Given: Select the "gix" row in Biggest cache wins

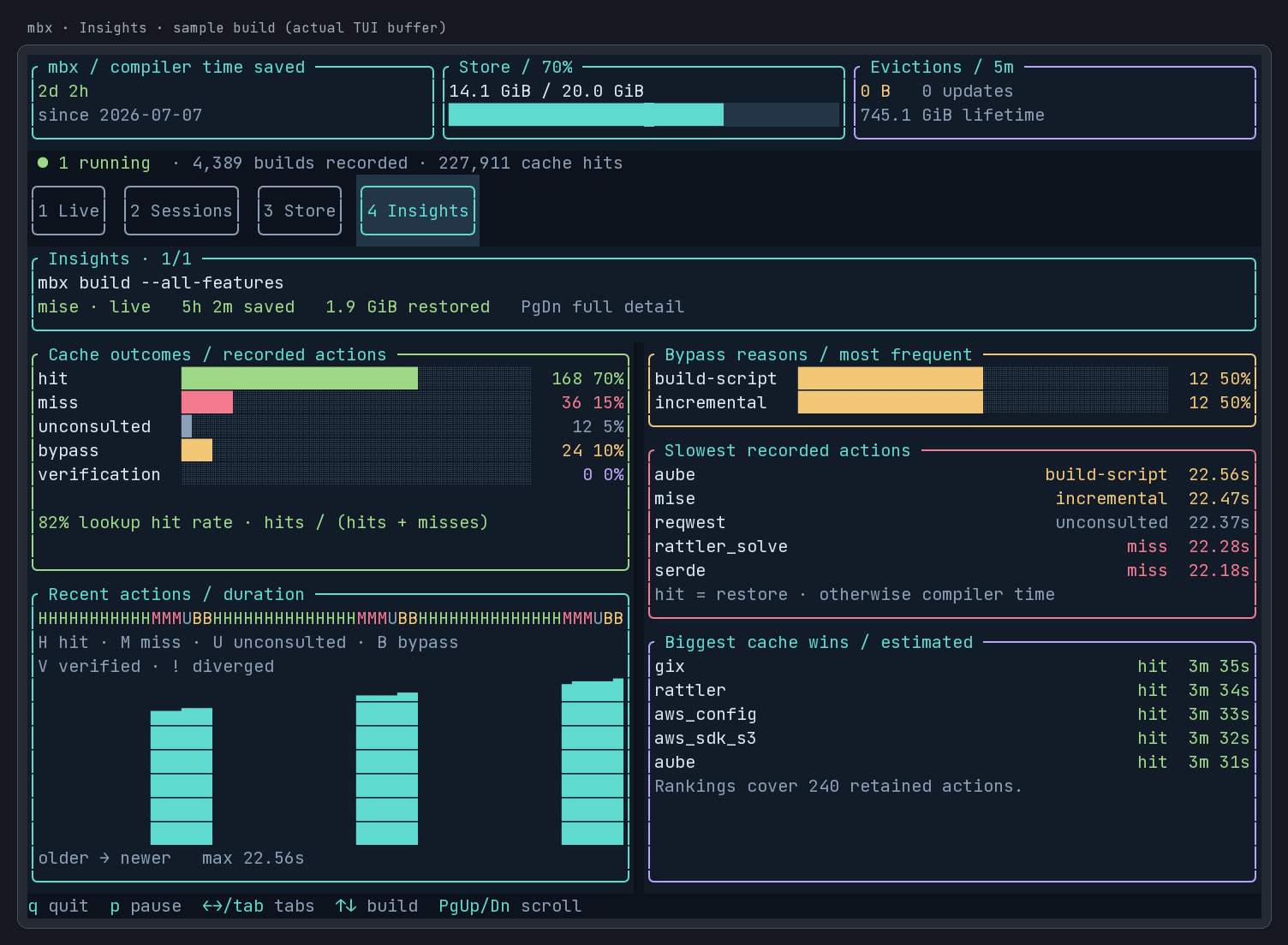Looking at the screenshot, I should [x=952, y=666].
